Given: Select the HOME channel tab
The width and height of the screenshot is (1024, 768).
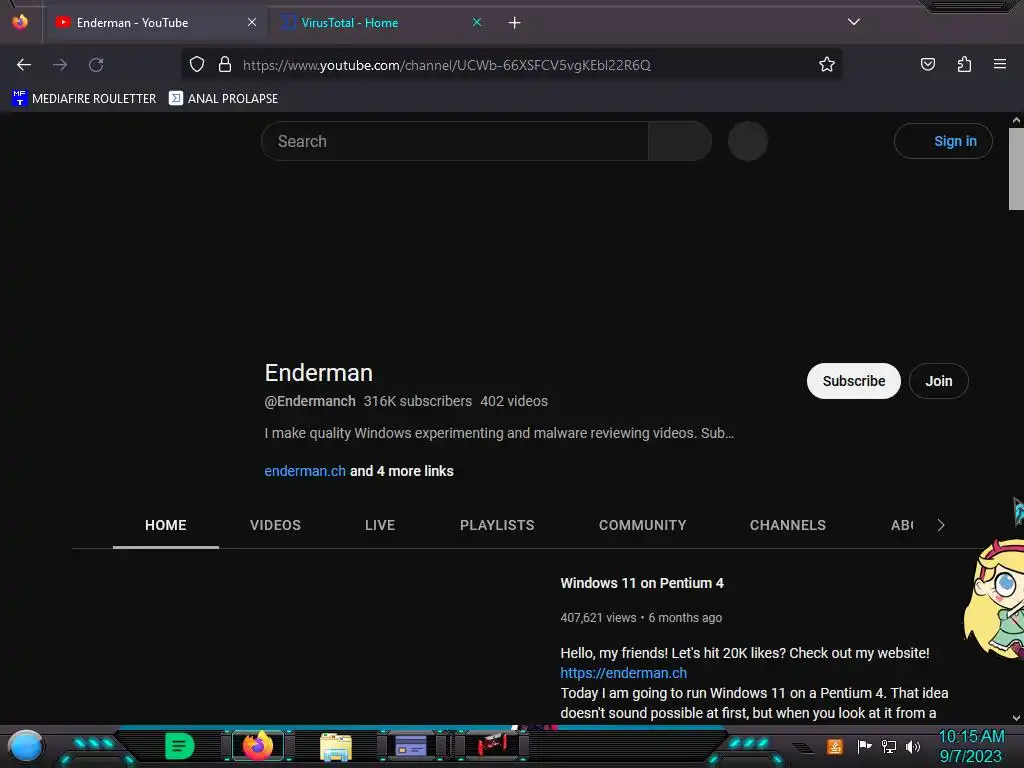Looking at the screenshot, I should point(166,525).
